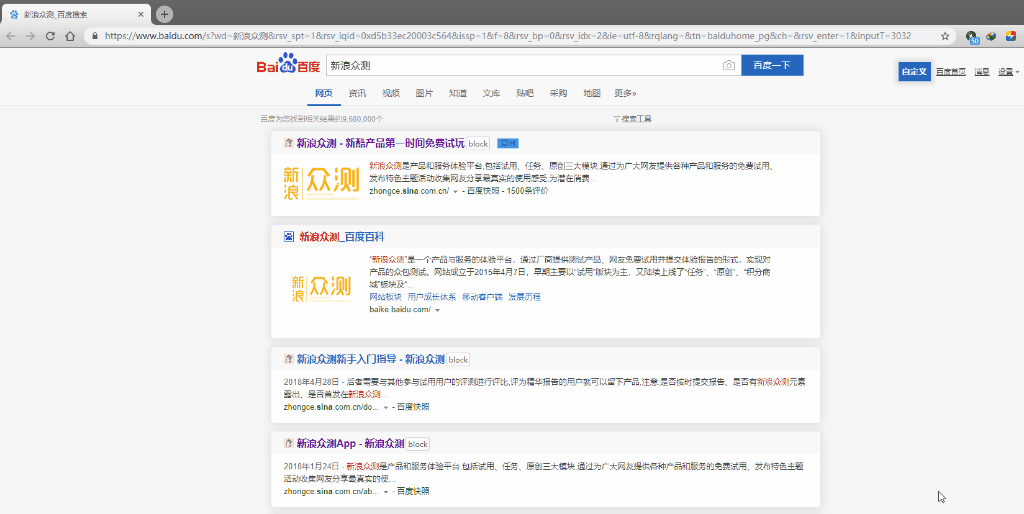Switch to the 资讯 tab
Screen dimensions: 1024x514
pyautogui.click(x=357, y=93)
